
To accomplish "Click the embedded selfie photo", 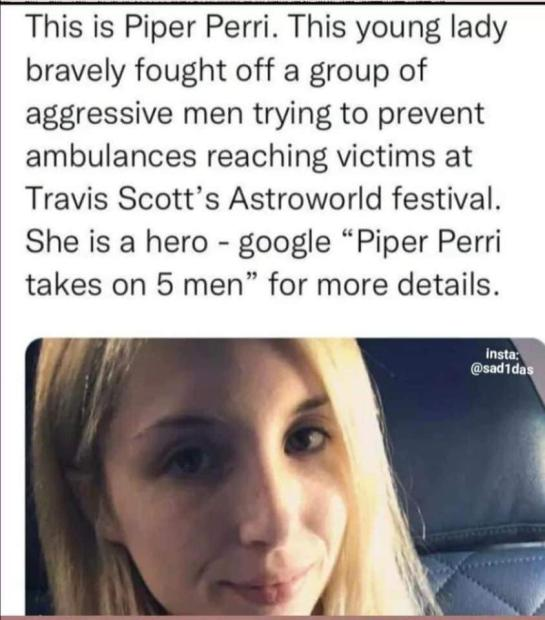I will (x=285, y=477).
